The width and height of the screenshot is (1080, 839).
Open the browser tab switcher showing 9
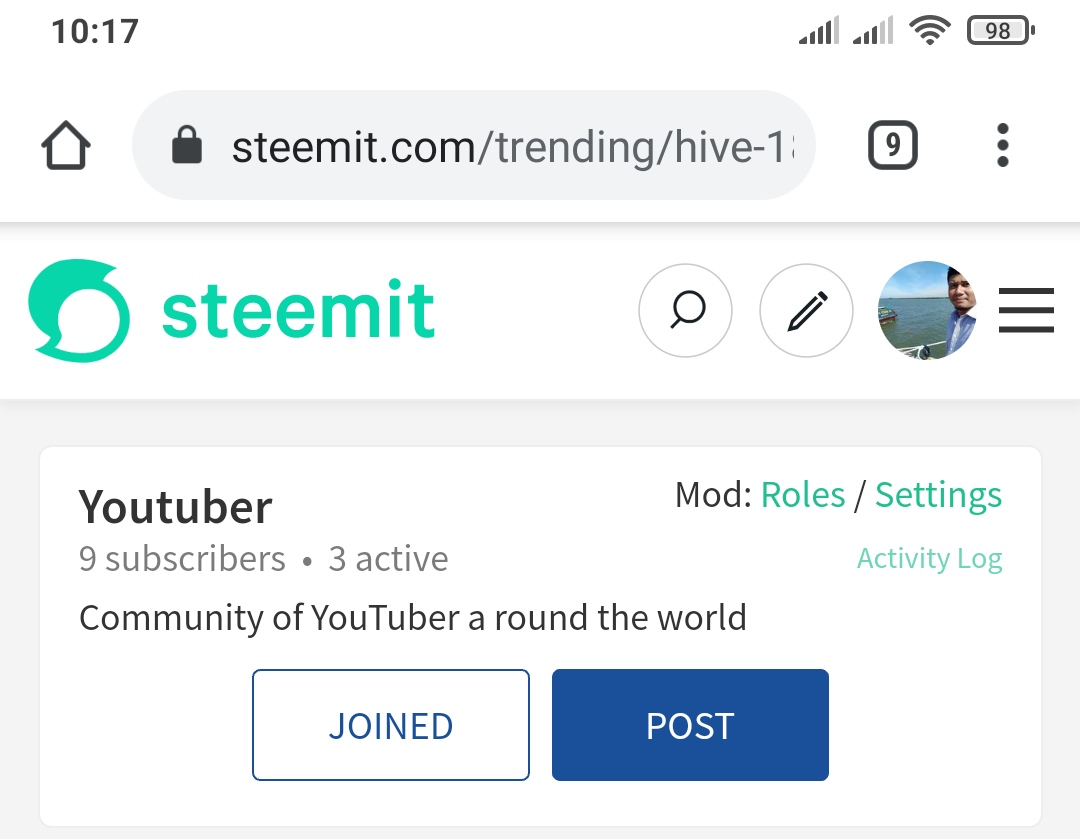coord(893,145)
